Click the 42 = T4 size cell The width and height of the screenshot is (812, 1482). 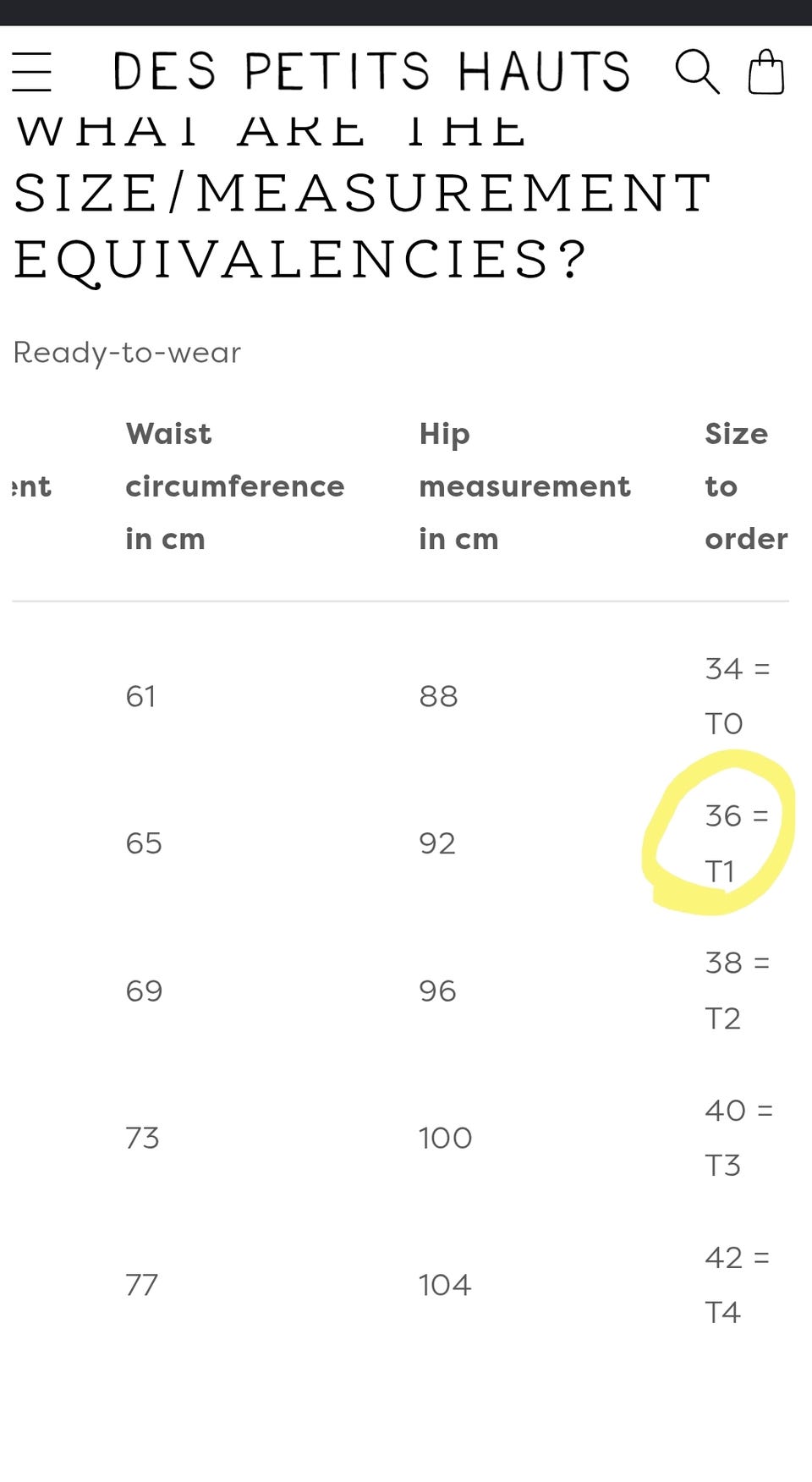(738, 1285)
